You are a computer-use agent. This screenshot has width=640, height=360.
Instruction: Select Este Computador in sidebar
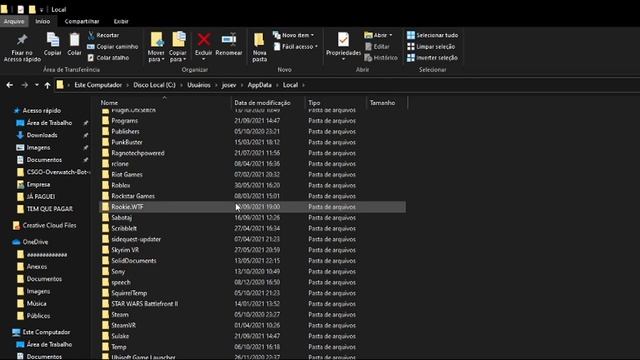coord(46,332)
